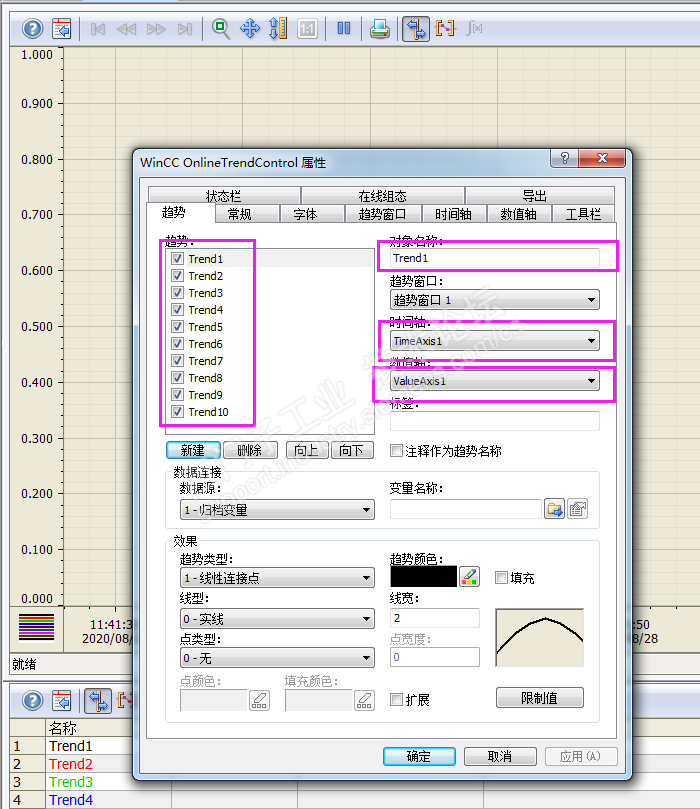Toggle Trend1 checkbox
This screenshot has height=809, width=700.
177,258
